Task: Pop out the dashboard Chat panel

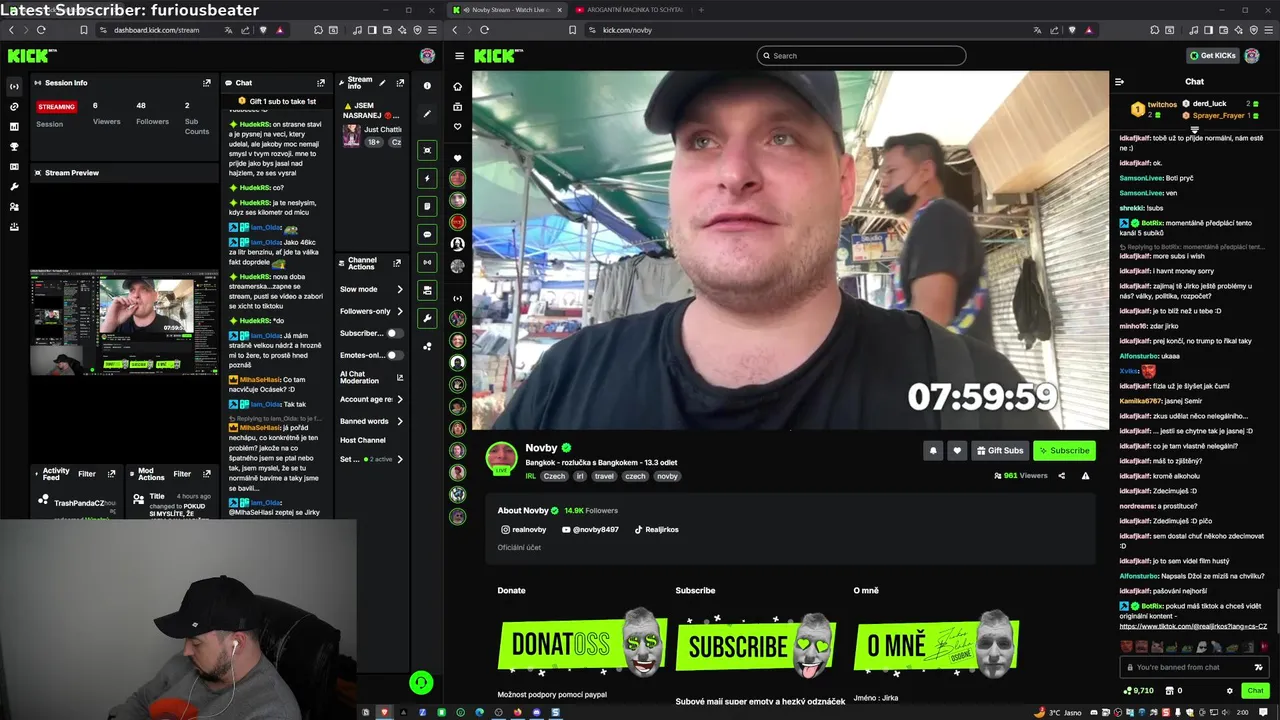Action: tap(321, 83)
